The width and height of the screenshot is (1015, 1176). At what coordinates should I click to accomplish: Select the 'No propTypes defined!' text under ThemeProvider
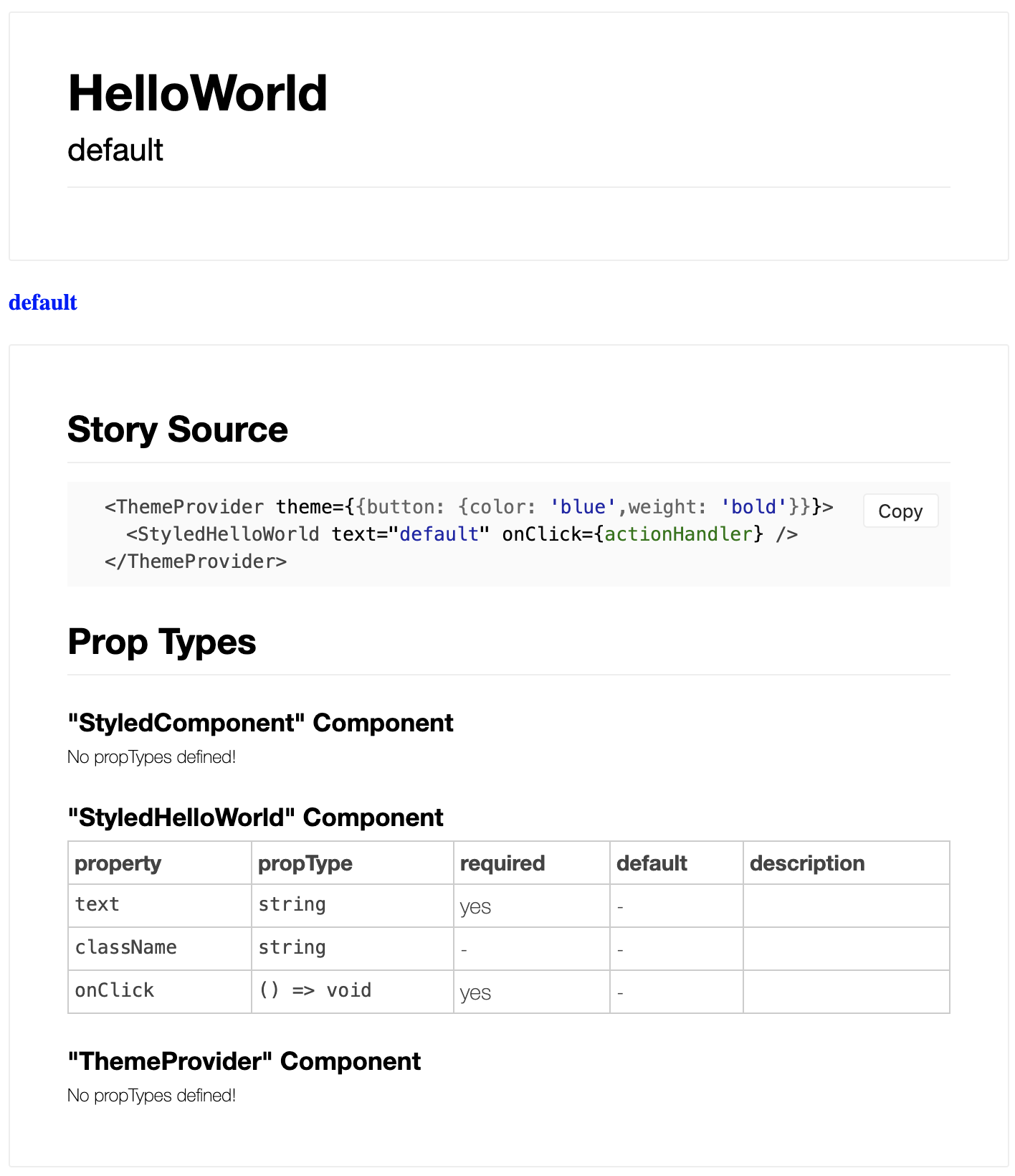point(150,1096)
